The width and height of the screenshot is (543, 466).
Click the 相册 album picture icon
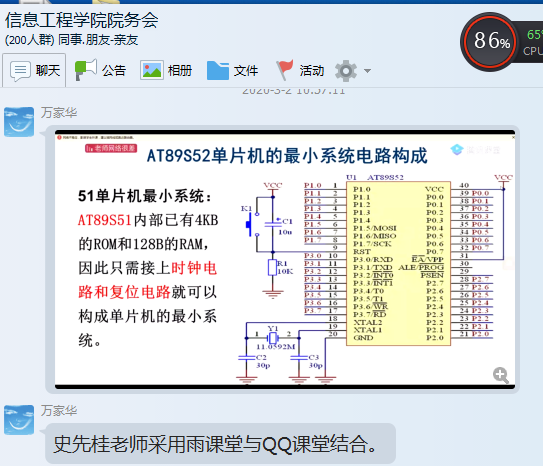152,71
